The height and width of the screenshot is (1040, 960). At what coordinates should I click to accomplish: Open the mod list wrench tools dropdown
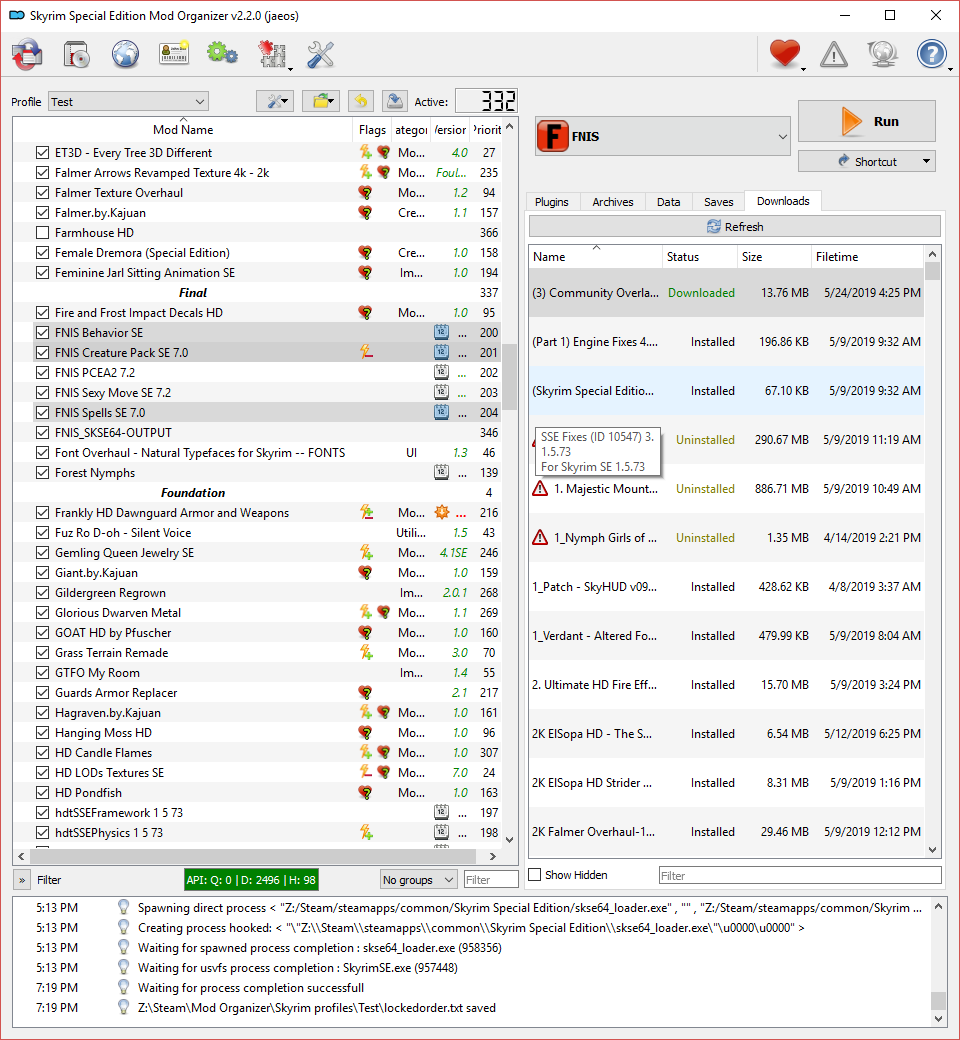click(x=275, y=101)
